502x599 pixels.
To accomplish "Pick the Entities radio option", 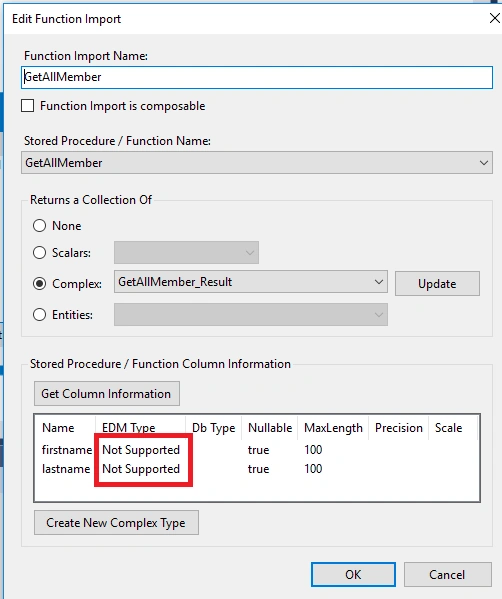I will (39, 315).
